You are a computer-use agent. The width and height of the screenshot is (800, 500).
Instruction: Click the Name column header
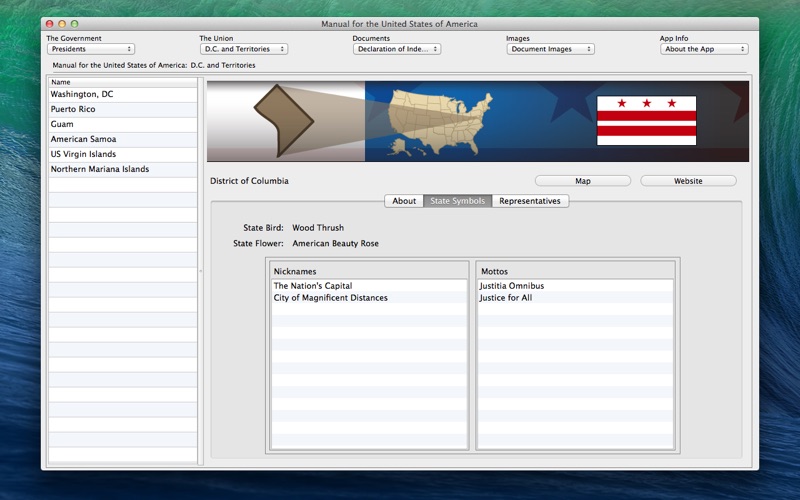123,82
